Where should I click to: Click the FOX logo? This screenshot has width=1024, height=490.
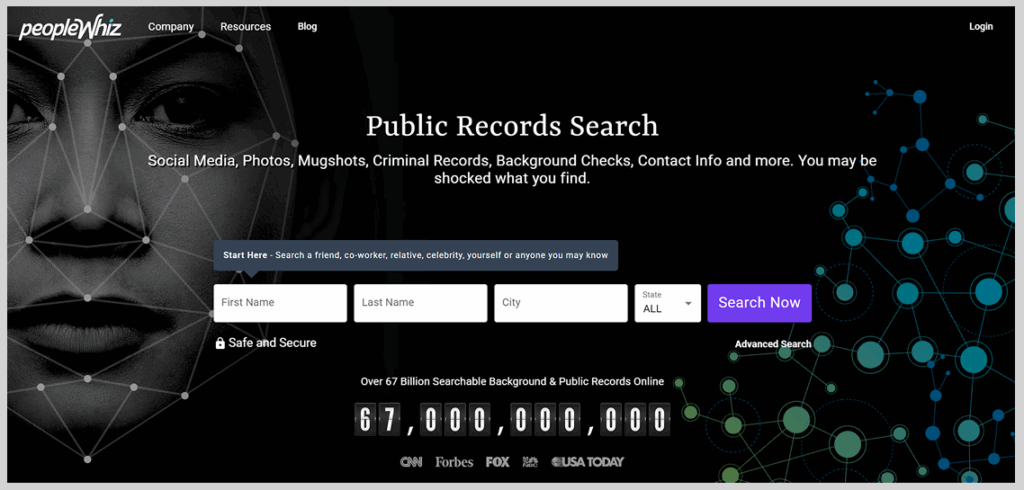497,462
